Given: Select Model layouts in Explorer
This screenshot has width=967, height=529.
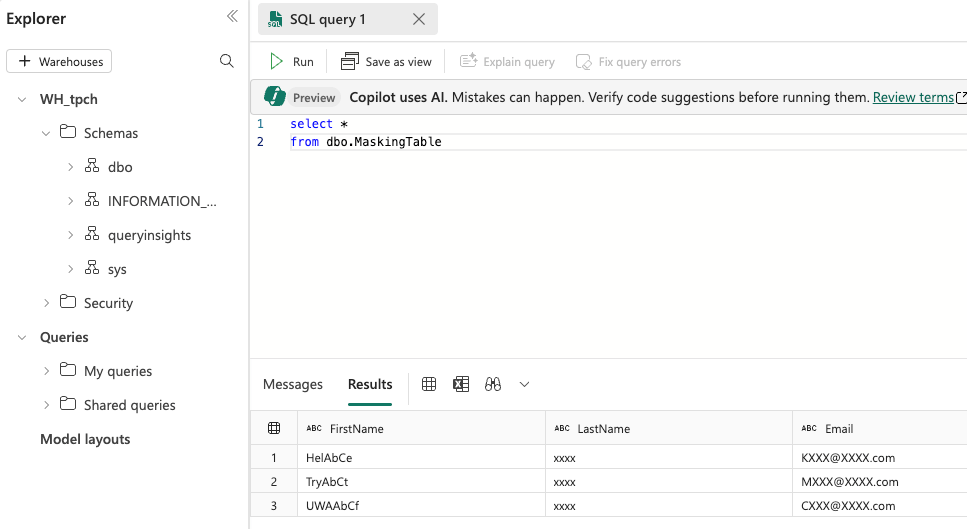Looking at the screenshot, I should tap(85, 439).
